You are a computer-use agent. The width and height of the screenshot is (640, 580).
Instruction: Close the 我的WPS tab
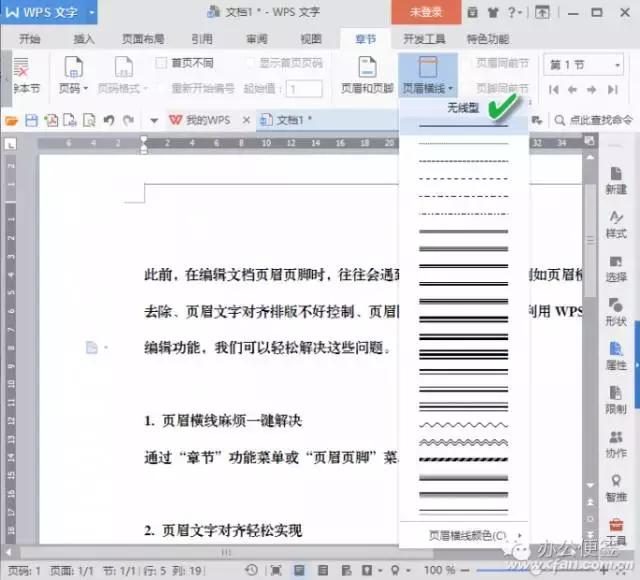246,120
